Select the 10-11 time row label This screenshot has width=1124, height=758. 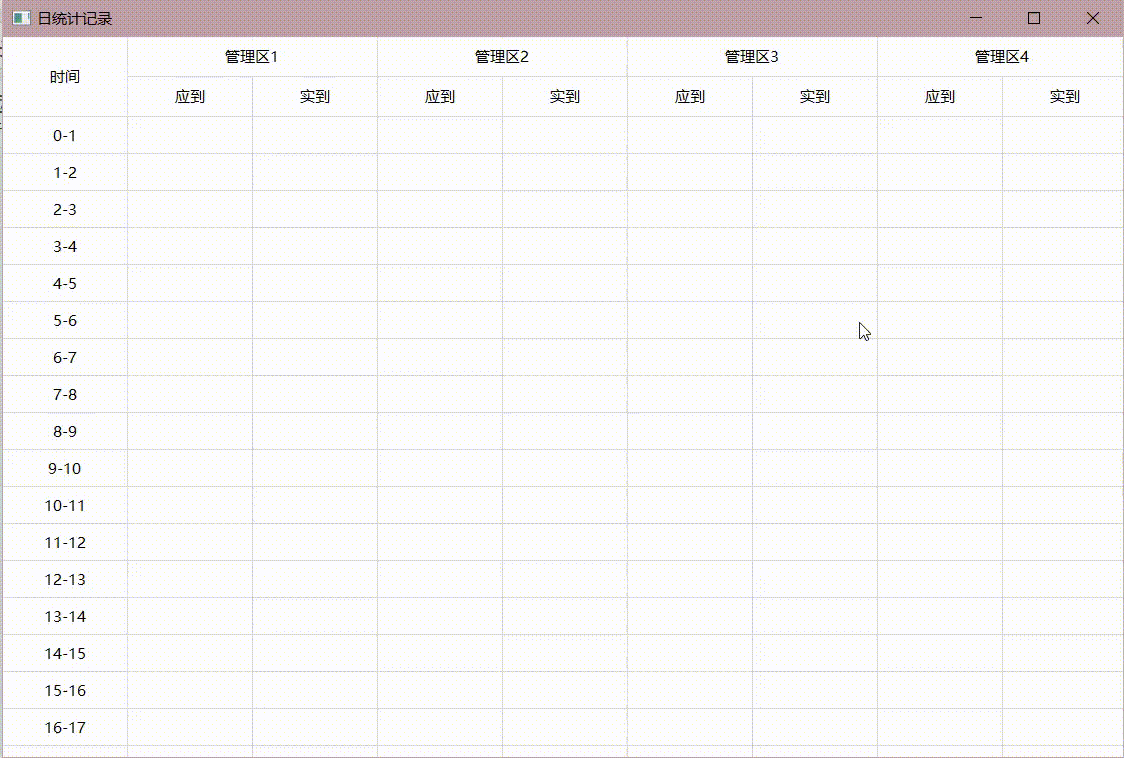(65, 506)
